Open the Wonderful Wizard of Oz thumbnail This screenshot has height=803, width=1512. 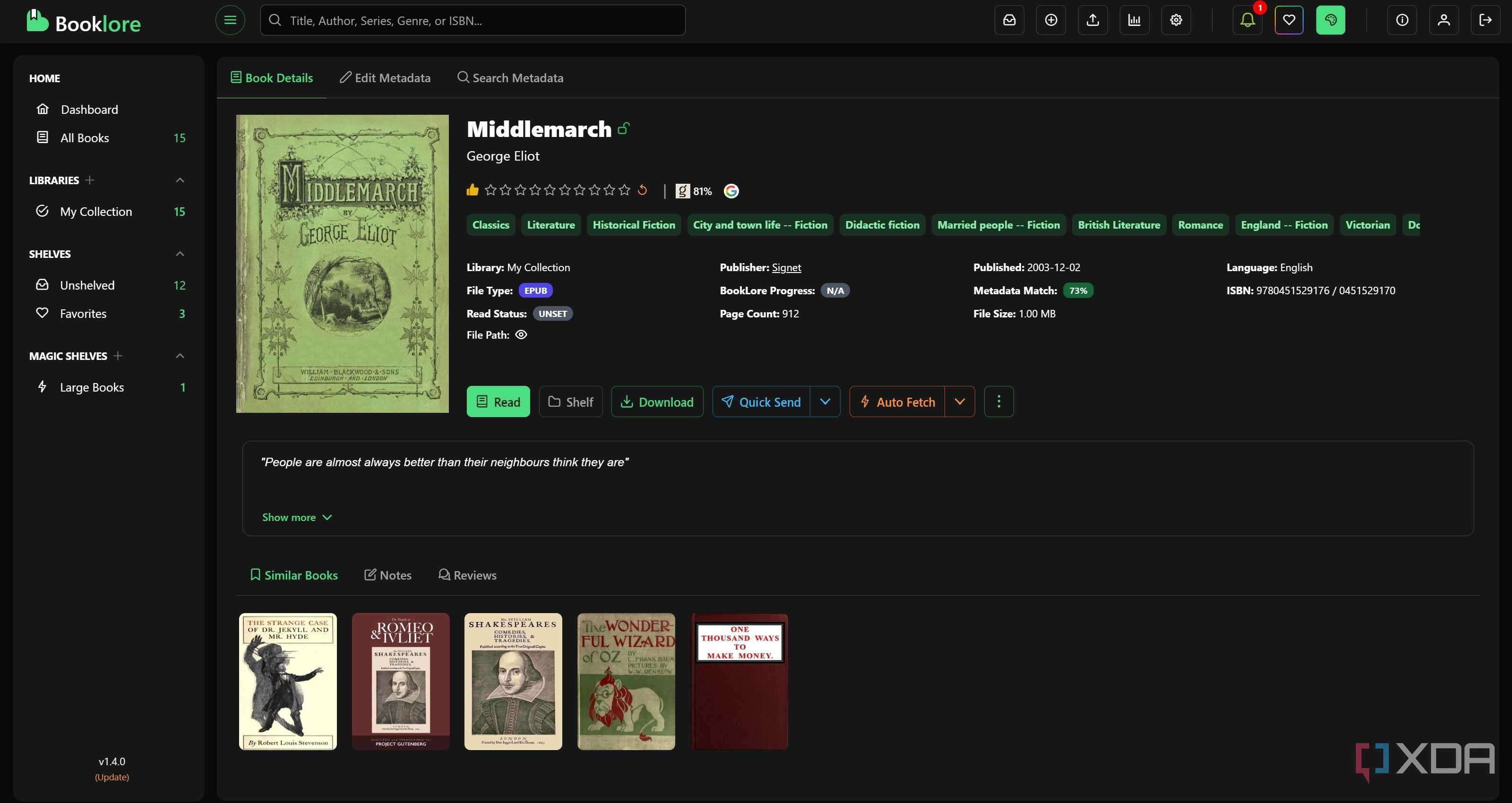626,681
